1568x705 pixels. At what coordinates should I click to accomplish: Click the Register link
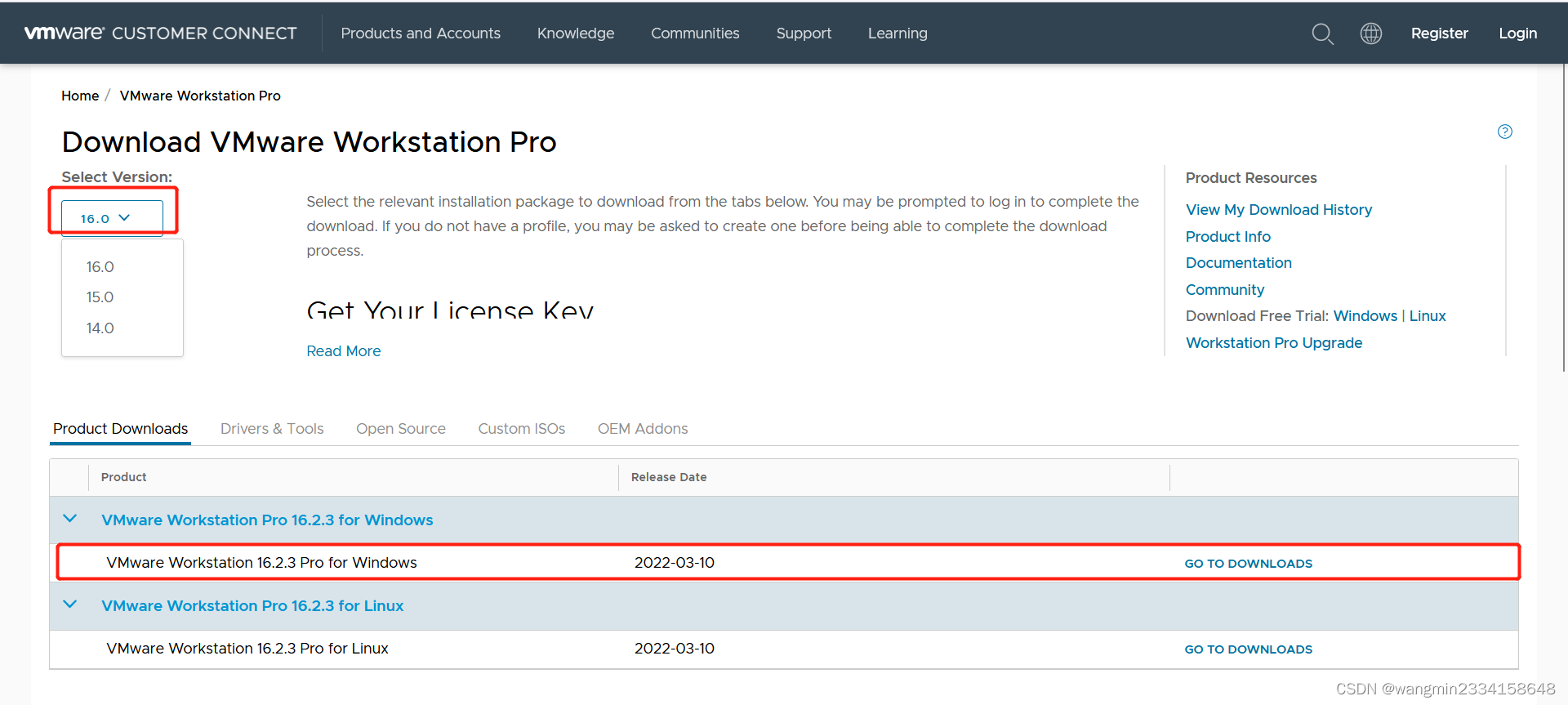(x=1440, y=33)
